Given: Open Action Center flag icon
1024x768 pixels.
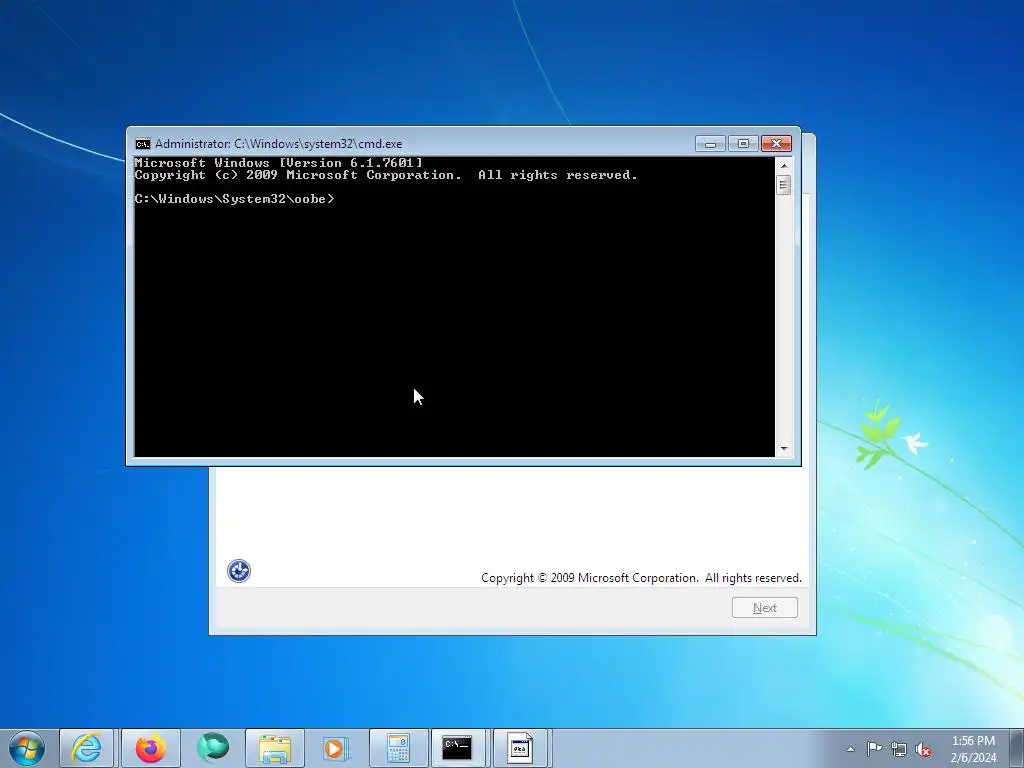Looking at the screenshot, I should click(874, 749).
